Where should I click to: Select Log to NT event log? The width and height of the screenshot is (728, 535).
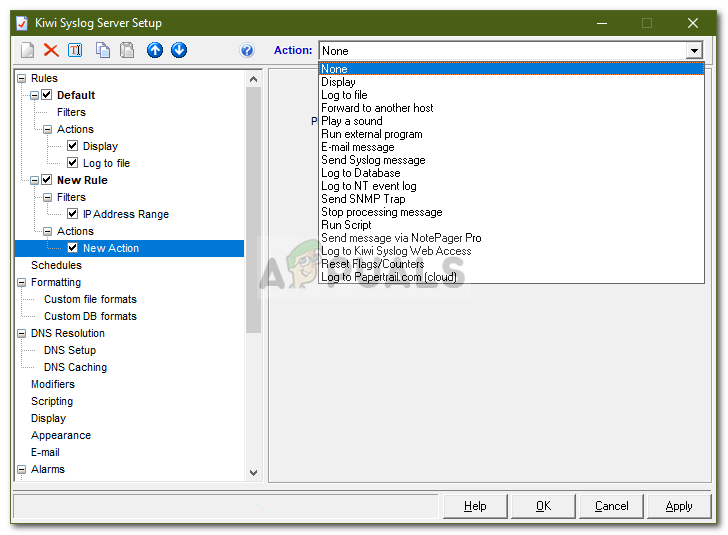(x=511, y=186)
